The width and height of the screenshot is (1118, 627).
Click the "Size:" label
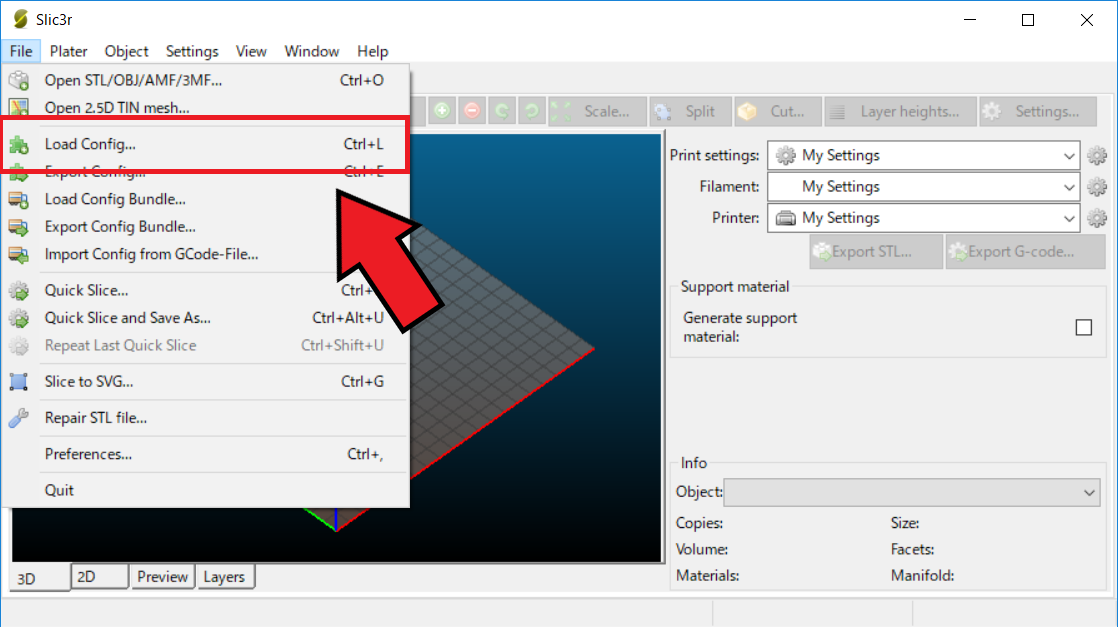click(x=905, y=524)
